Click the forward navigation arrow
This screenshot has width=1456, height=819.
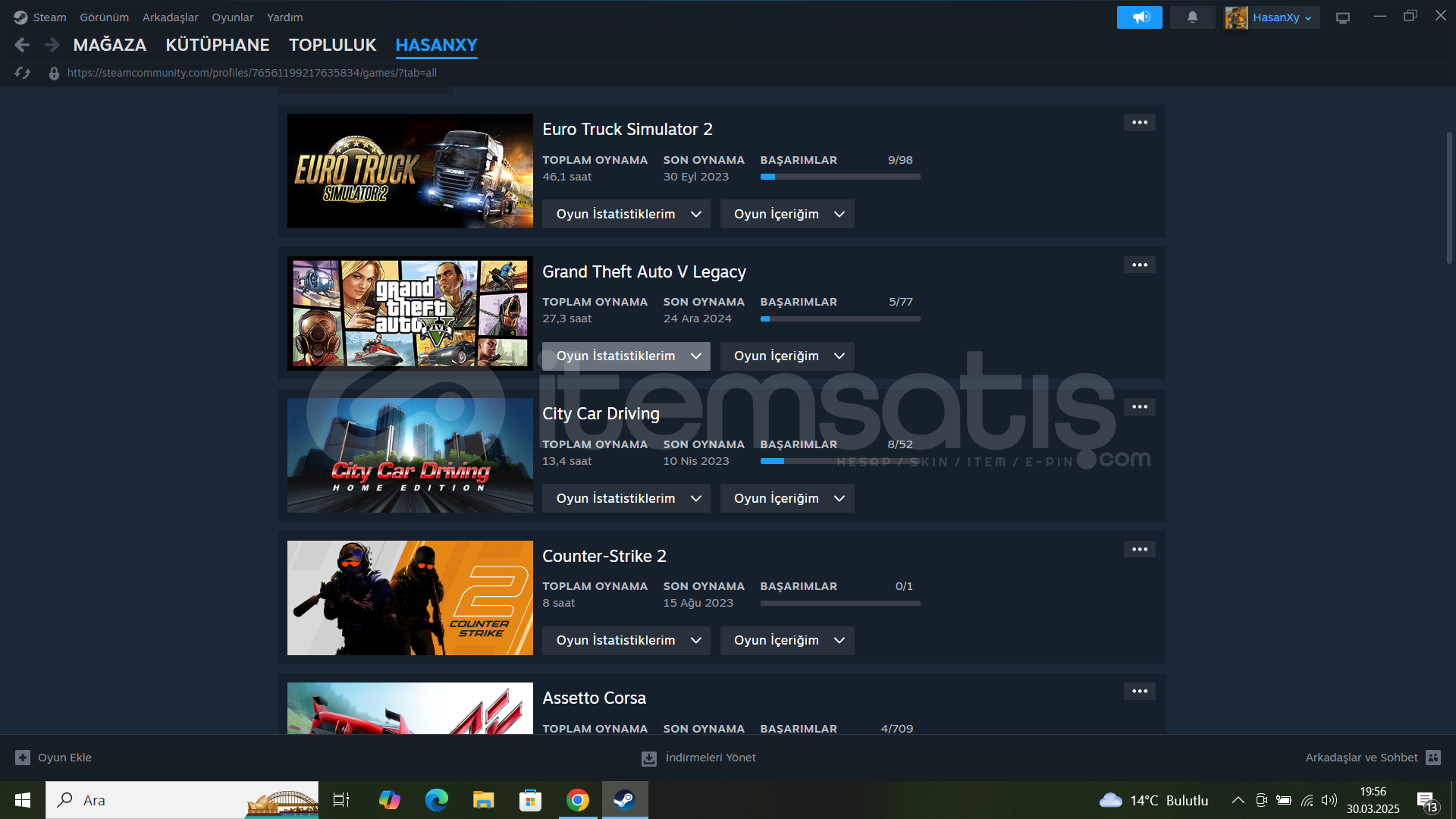point(52,45)
